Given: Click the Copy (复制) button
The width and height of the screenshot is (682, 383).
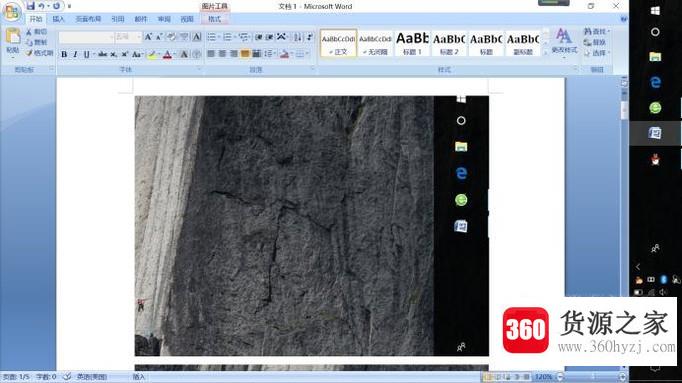Looking at the screenshot, I should (36, 42).
